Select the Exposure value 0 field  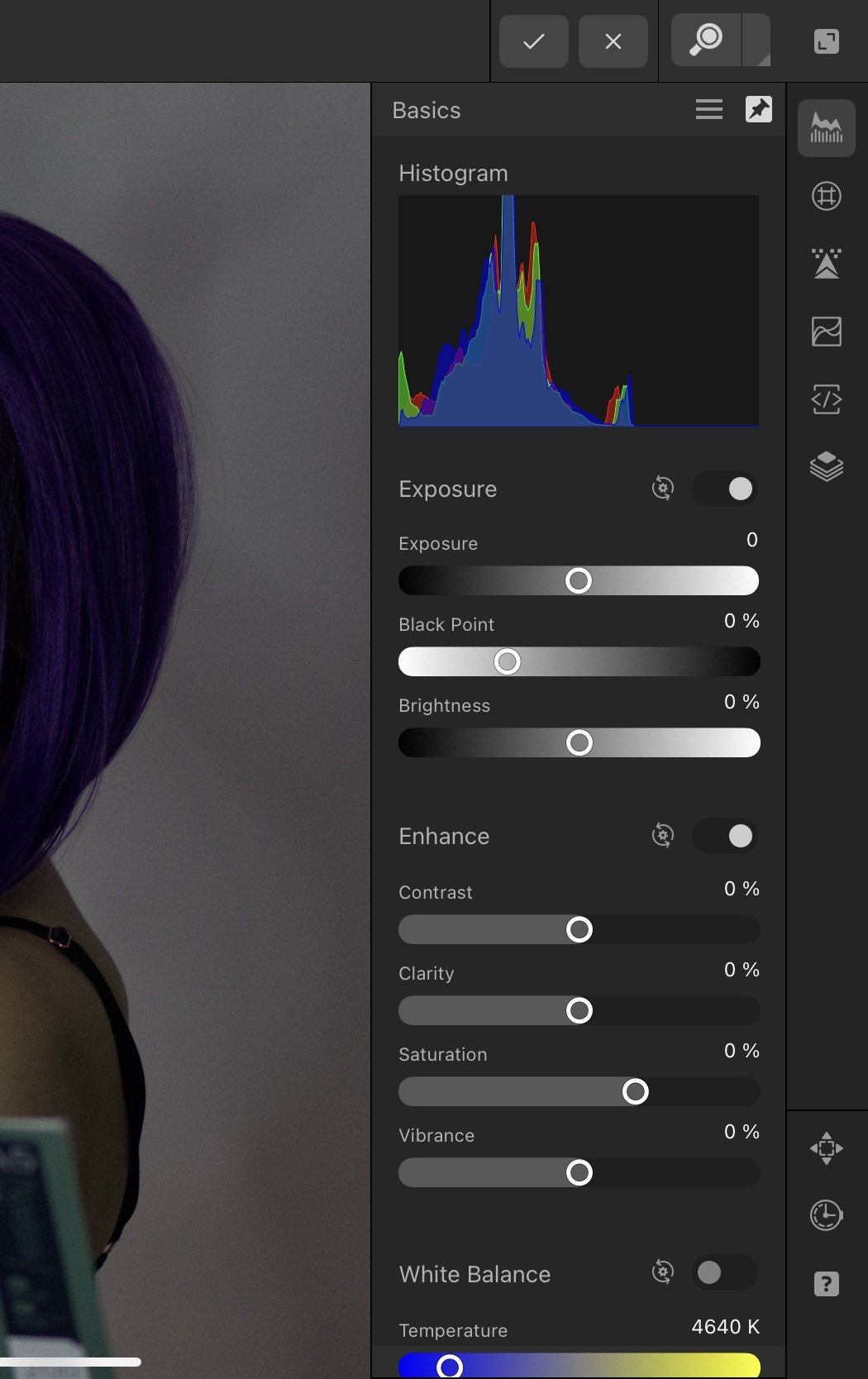(x=751, y=540)
